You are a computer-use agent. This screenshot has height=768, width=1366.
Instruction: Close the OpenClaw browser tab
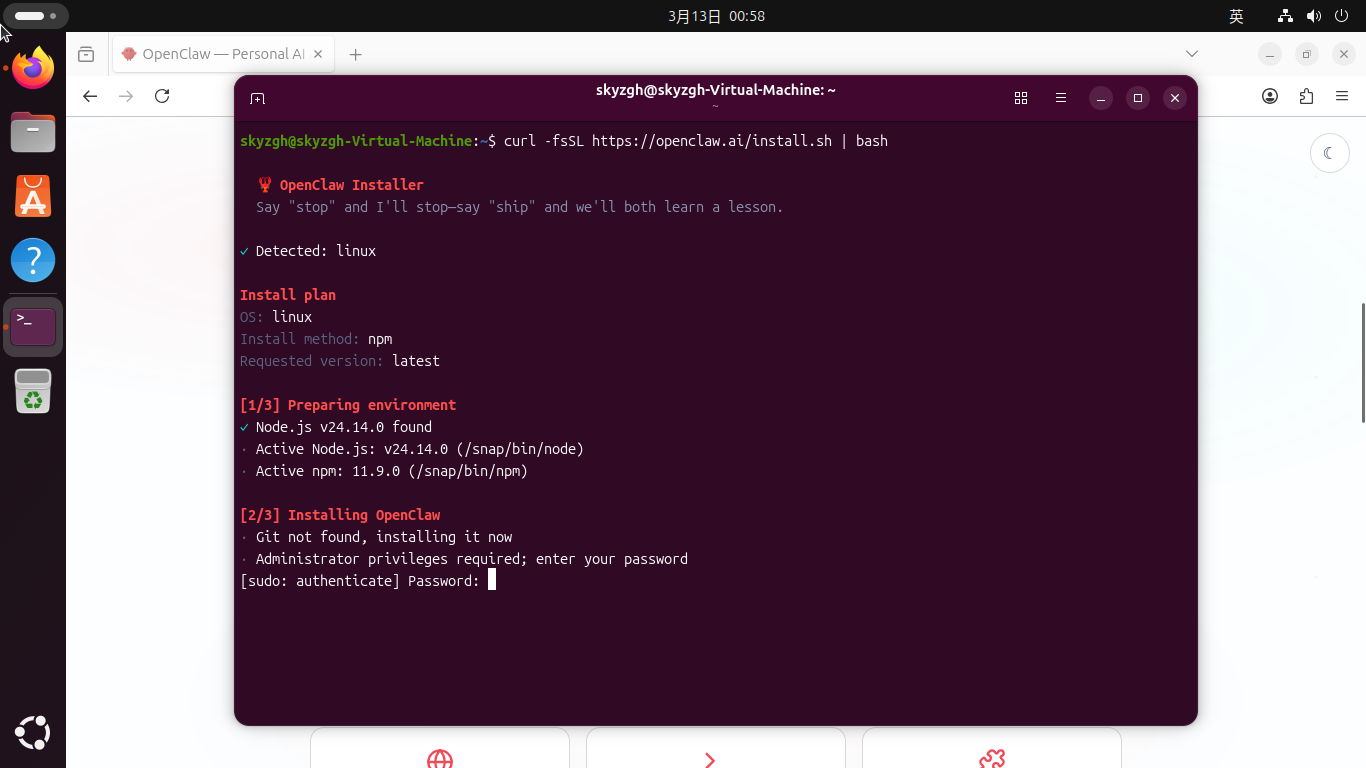(319, 54)
